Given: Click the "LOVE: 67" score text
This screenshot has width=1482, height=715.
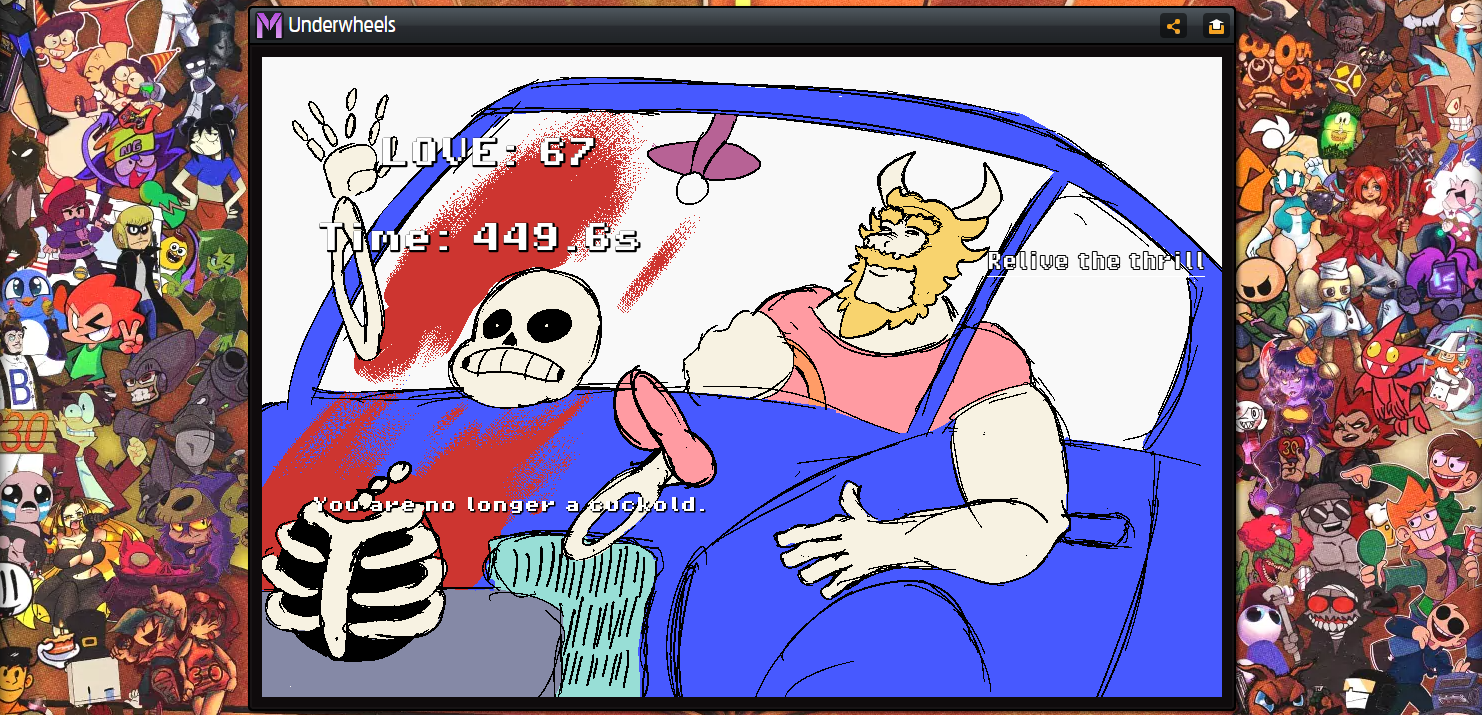Looking at the screenshot, I should pos(487,152).
